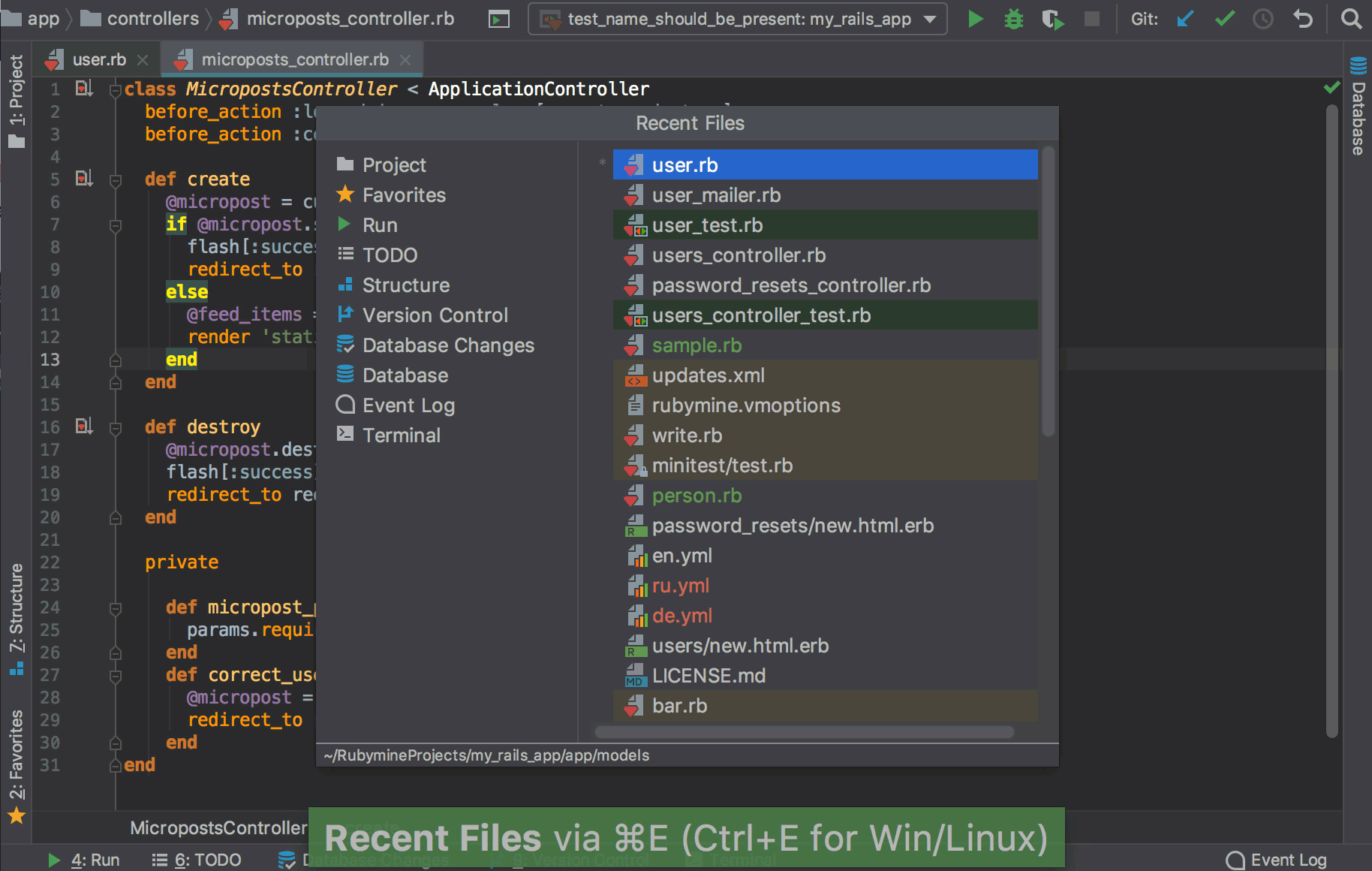The image size is (1372, 871).
Task: Open LICENSE.md from recent files
Action: pyautogui.click(x=826, y=676)
